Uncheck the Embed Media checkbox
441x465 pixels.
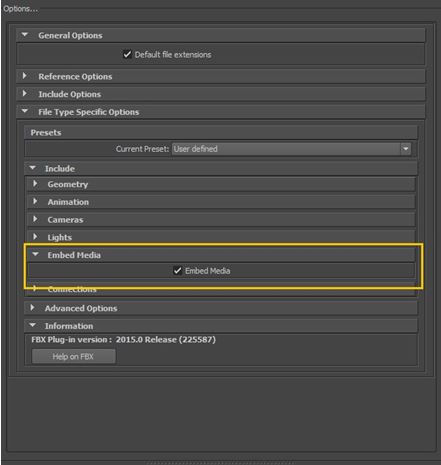(177, 271)
